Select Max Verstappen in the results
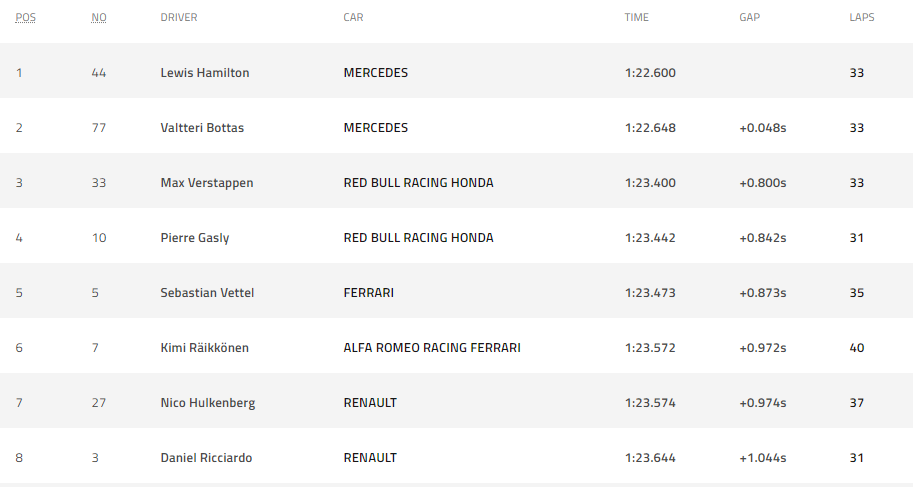The image size is (918, 487). (207, 183)
